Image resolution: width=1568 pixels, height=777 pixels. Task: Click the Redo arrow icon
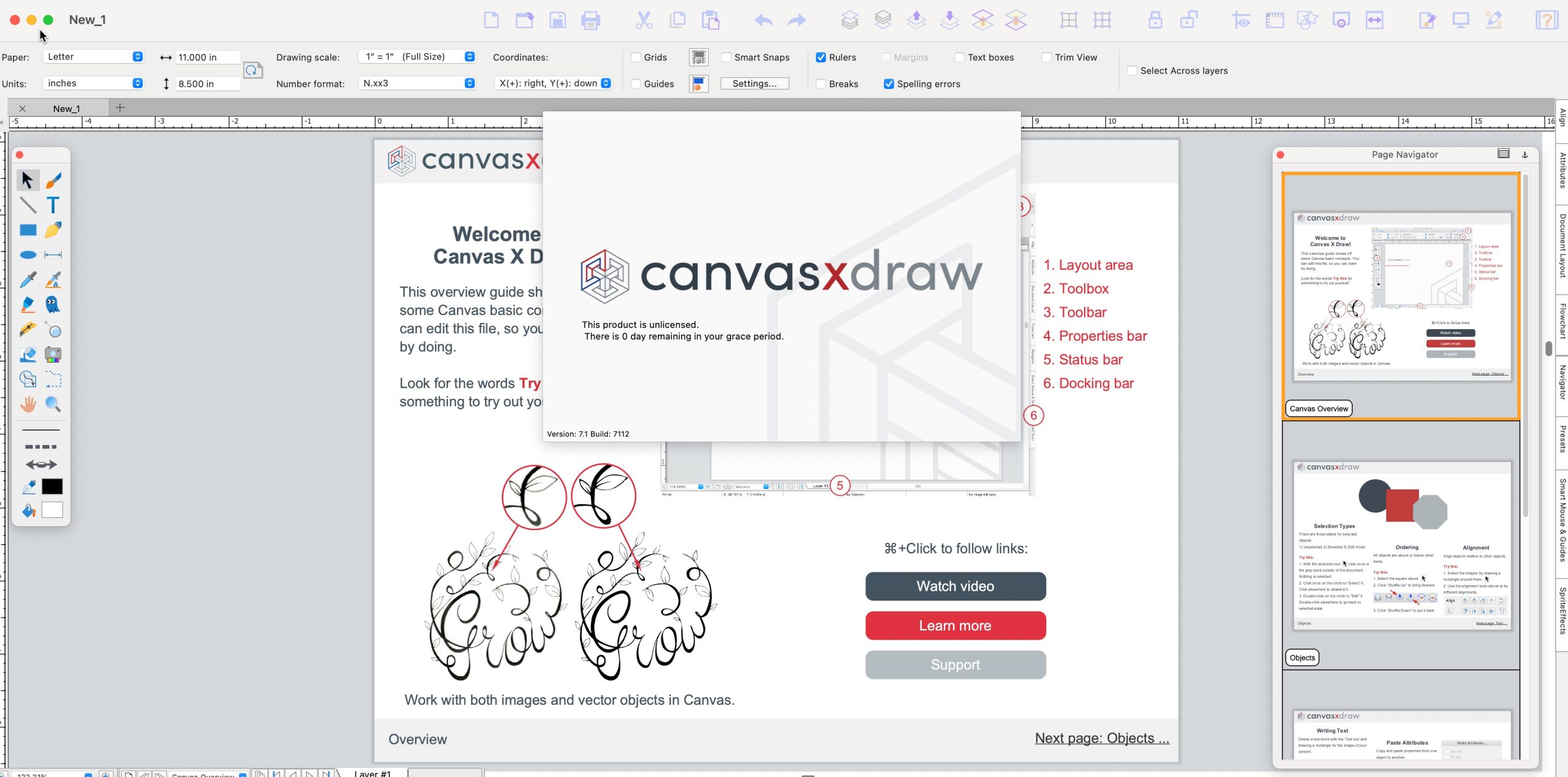796,20
